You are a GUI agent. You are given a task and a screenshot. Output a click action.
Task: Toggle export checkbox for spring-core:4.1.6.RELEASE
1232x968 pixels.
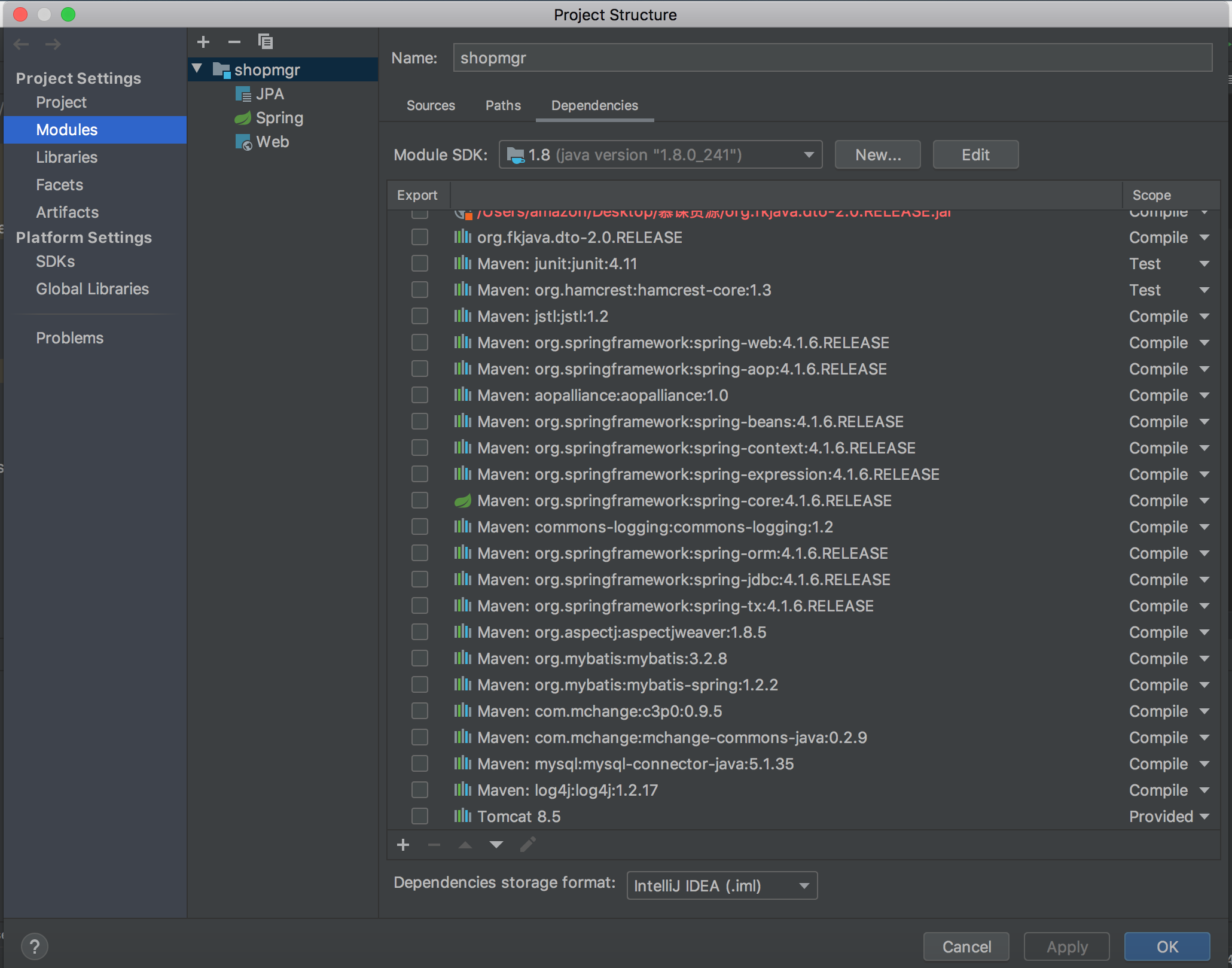(x=420, y=501)
